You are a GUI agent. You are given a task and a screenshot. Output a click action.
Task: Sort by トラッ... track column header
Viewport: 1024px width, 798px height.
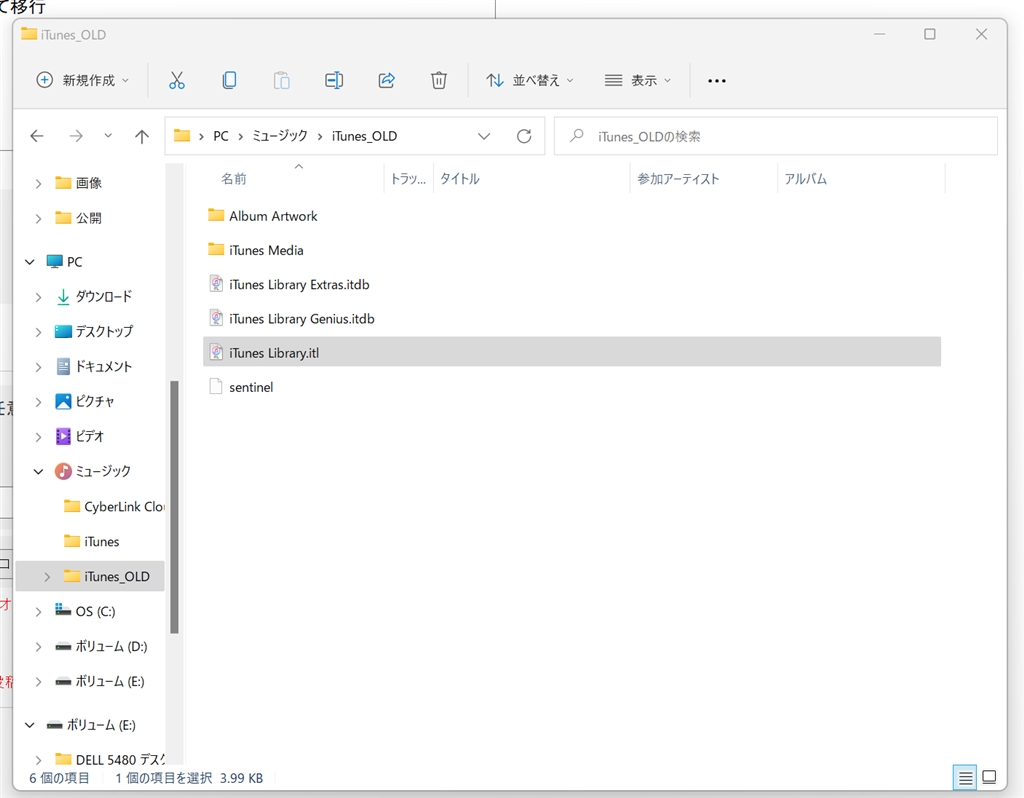[x=408, y=178]
